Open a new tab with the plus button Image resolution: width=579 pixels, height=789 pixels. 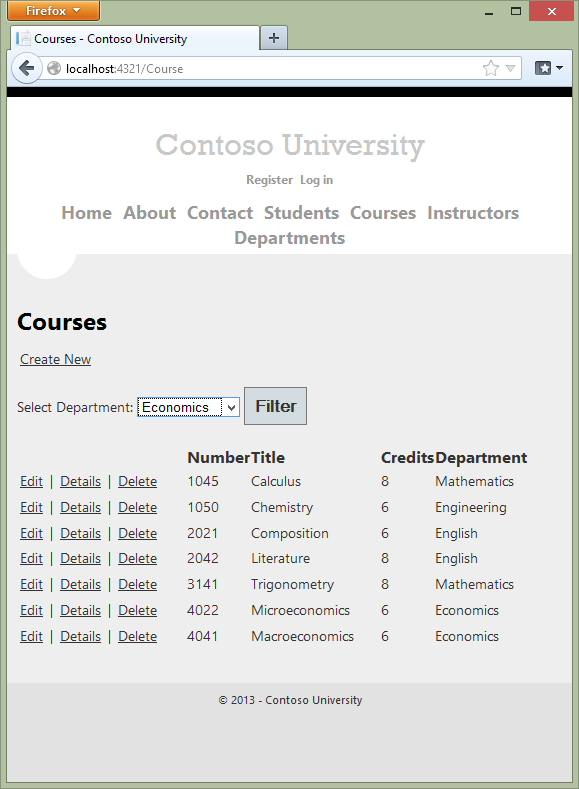coord(274,38)
